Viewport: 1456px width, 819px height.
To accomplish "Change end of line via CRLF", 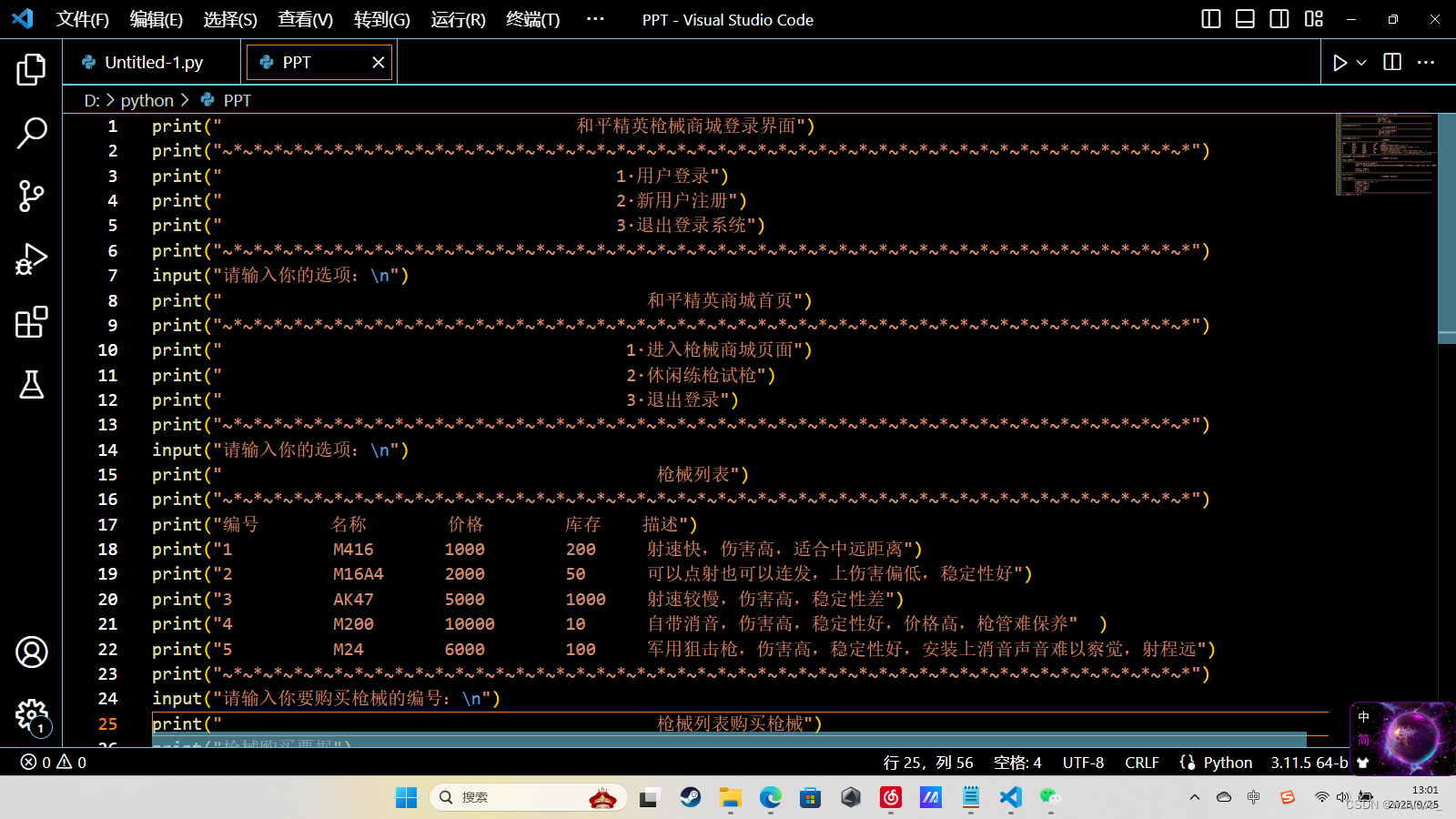I will click(x=1142, y=763).
